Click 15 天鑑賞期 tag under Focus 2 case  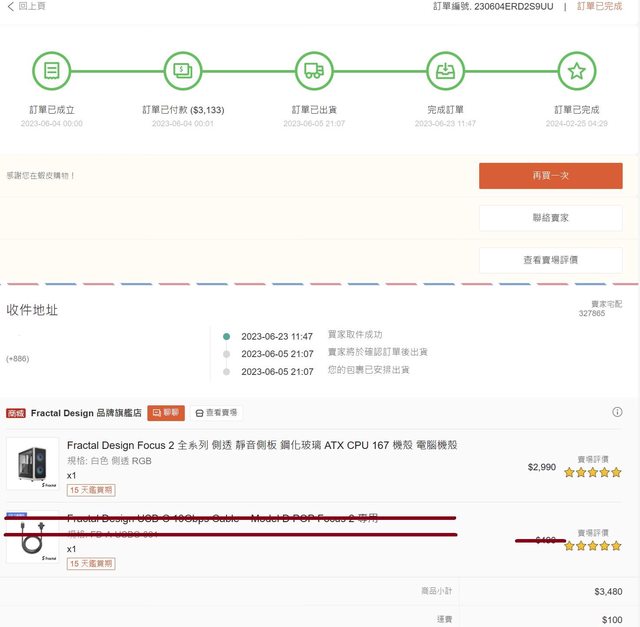tap(91, 490)
